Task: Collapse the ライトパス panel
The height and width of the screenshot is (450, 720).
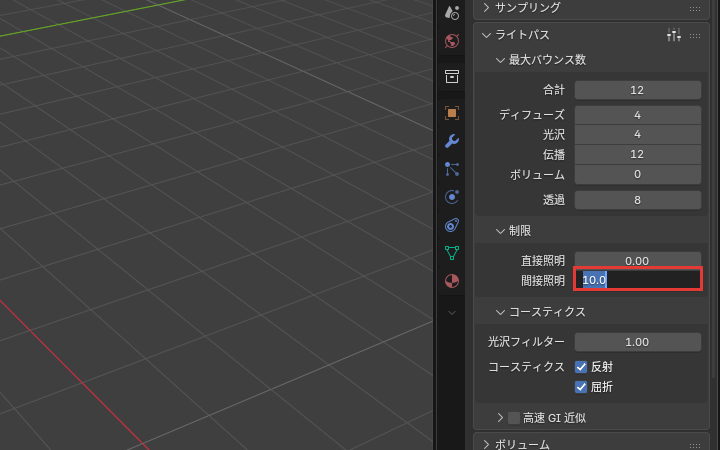Action: pyautogui.click(x=486, y=35)
